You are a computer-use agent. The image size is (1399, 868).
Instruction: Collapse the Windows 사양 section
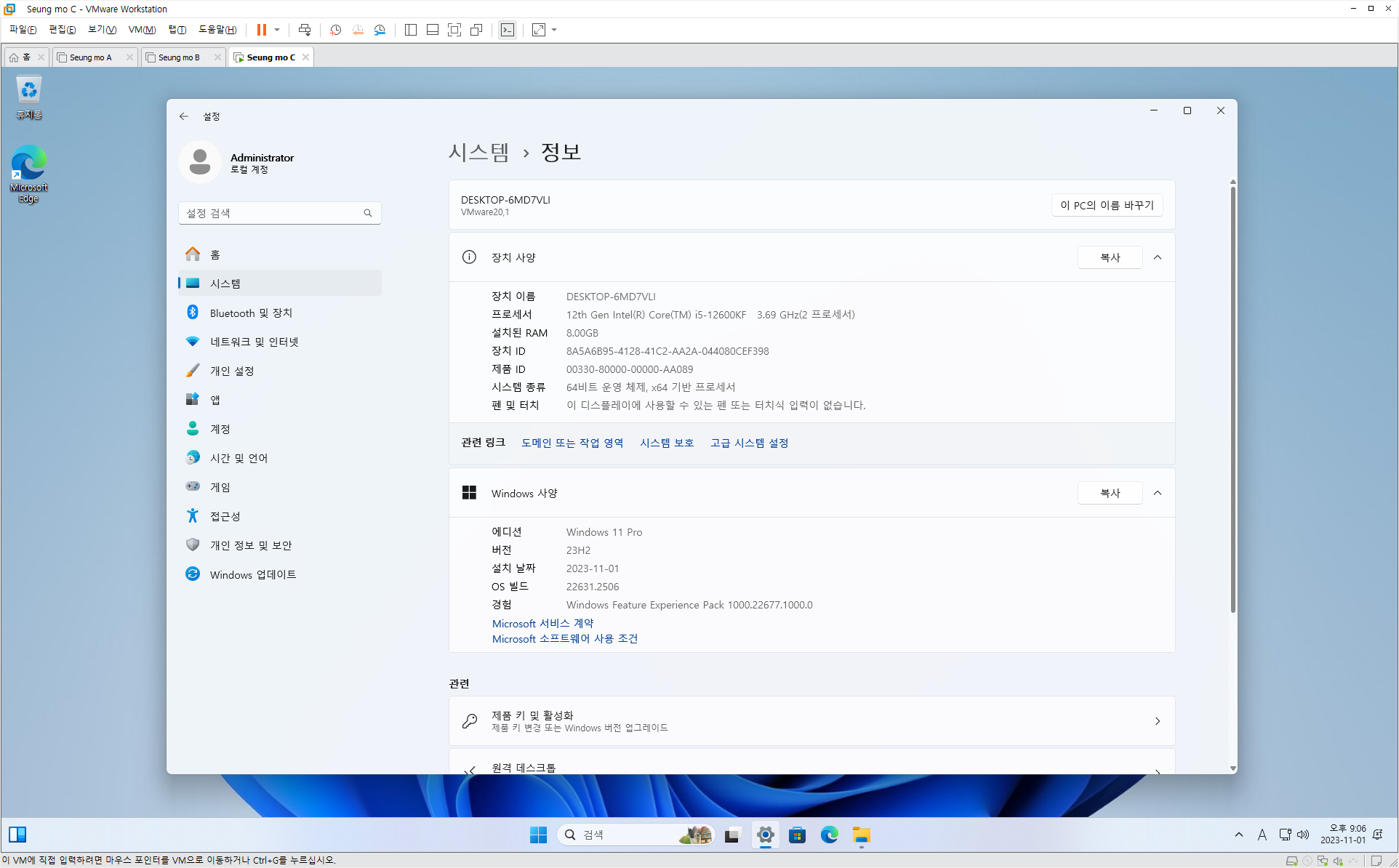(1158, 493)
